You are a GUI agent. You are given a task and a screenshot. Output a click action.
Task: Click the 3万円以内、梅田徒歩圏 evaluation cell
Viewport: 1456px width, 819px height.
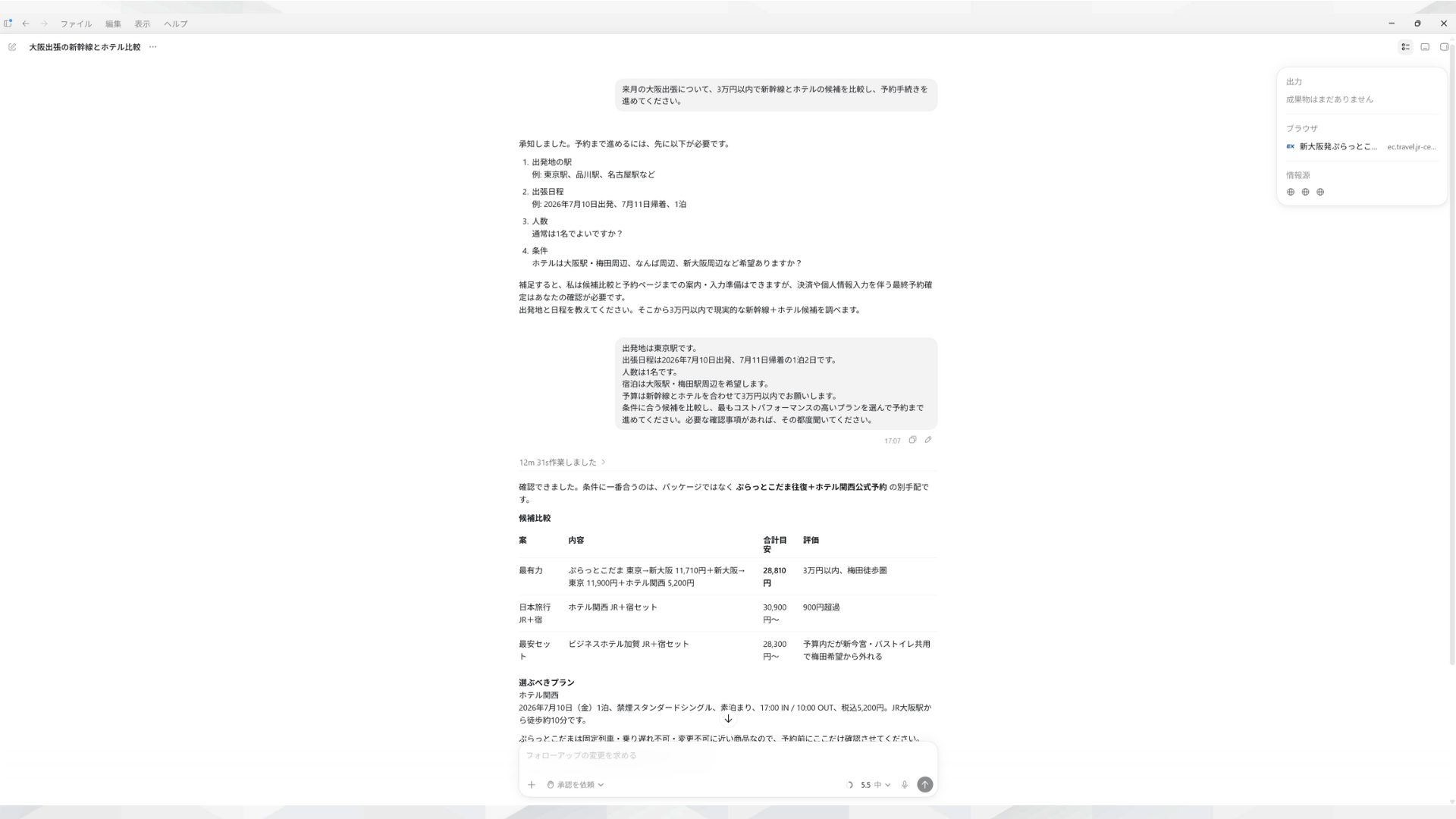[845, 571]
